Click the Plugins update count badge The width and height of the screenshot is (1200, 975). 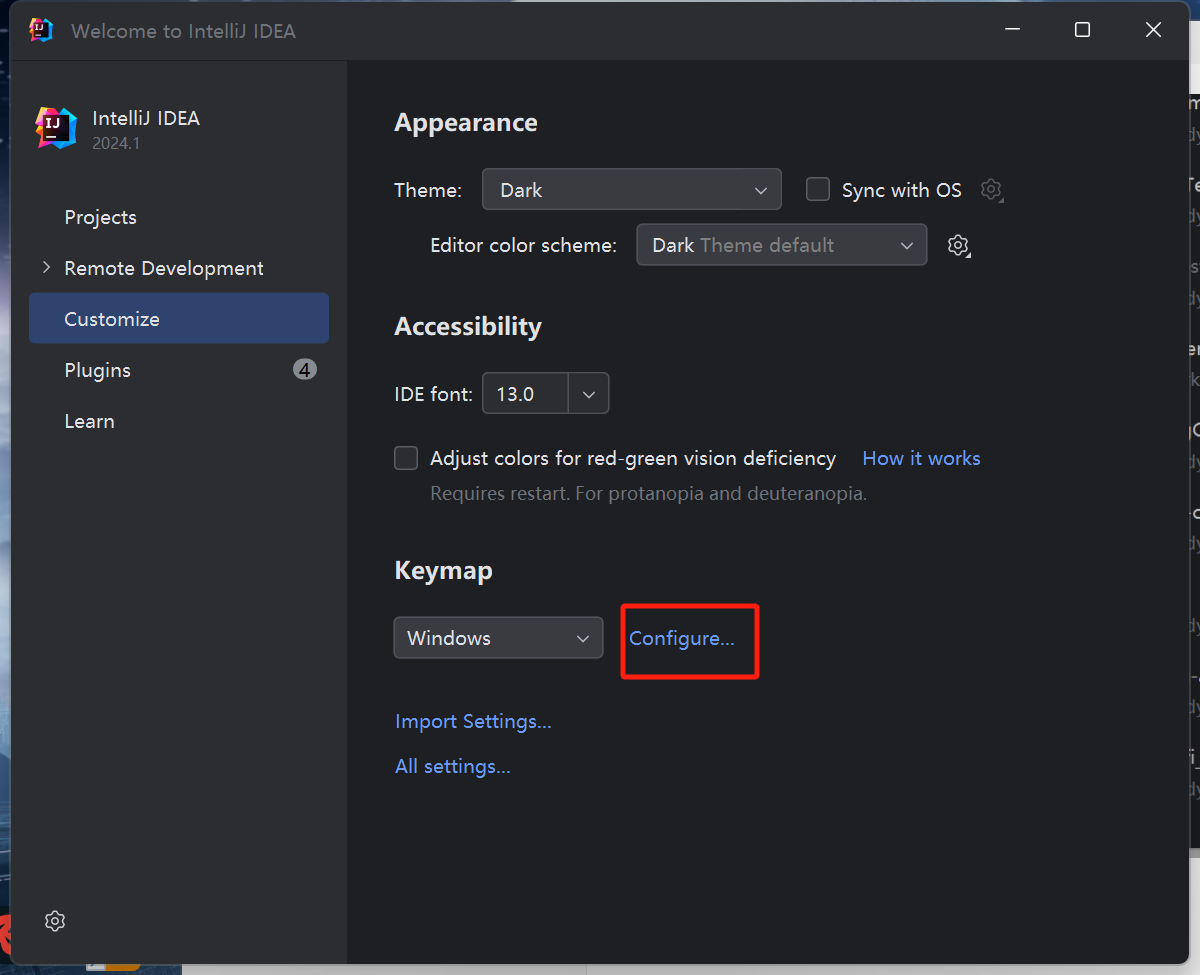pos(305,370)
